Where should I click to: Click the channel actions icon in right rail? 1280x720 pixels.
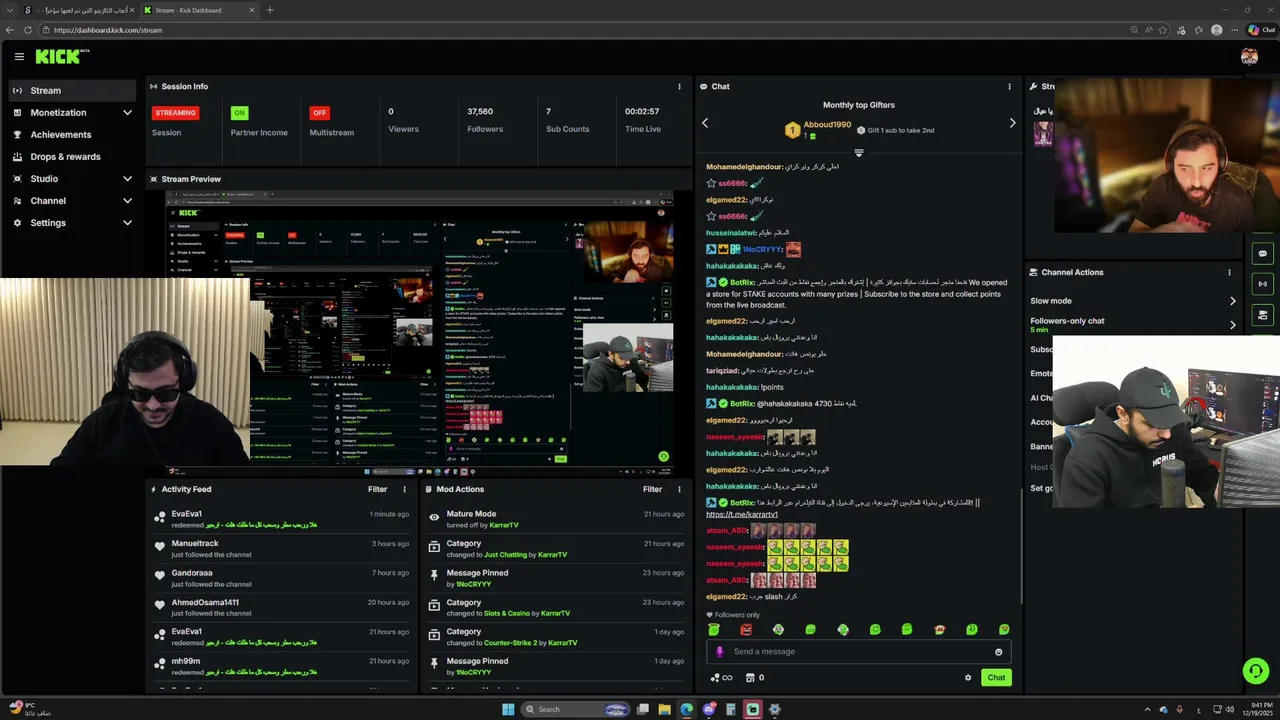tap(1262, 315)
